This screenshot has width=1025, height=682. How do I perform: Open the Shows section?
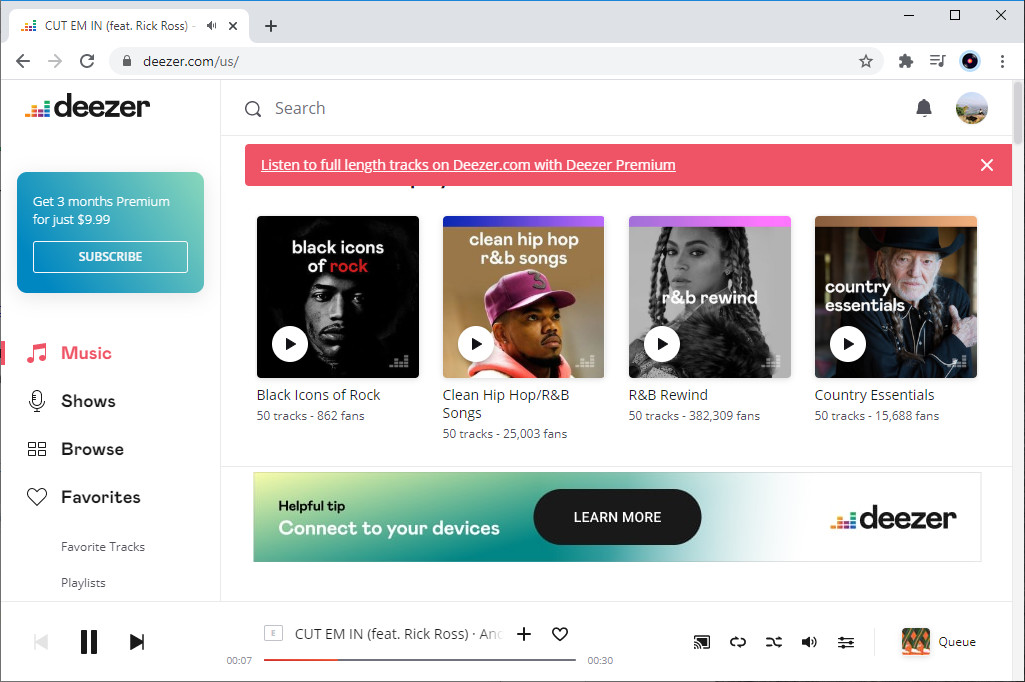click(88, 401)
